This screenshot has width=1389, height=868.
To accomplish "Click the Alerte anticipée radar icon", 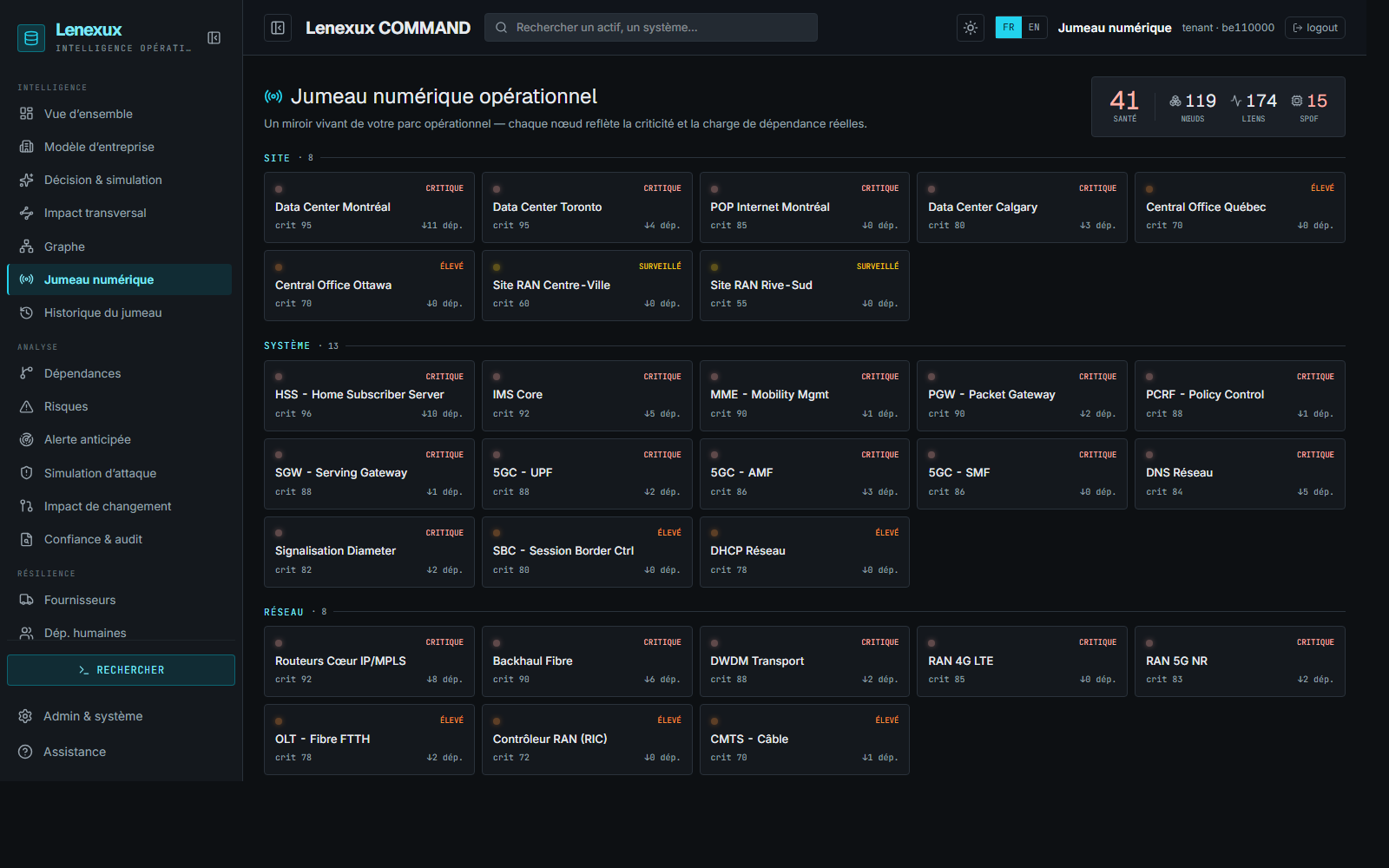I will pyautogui.click(x=26, y=439).
